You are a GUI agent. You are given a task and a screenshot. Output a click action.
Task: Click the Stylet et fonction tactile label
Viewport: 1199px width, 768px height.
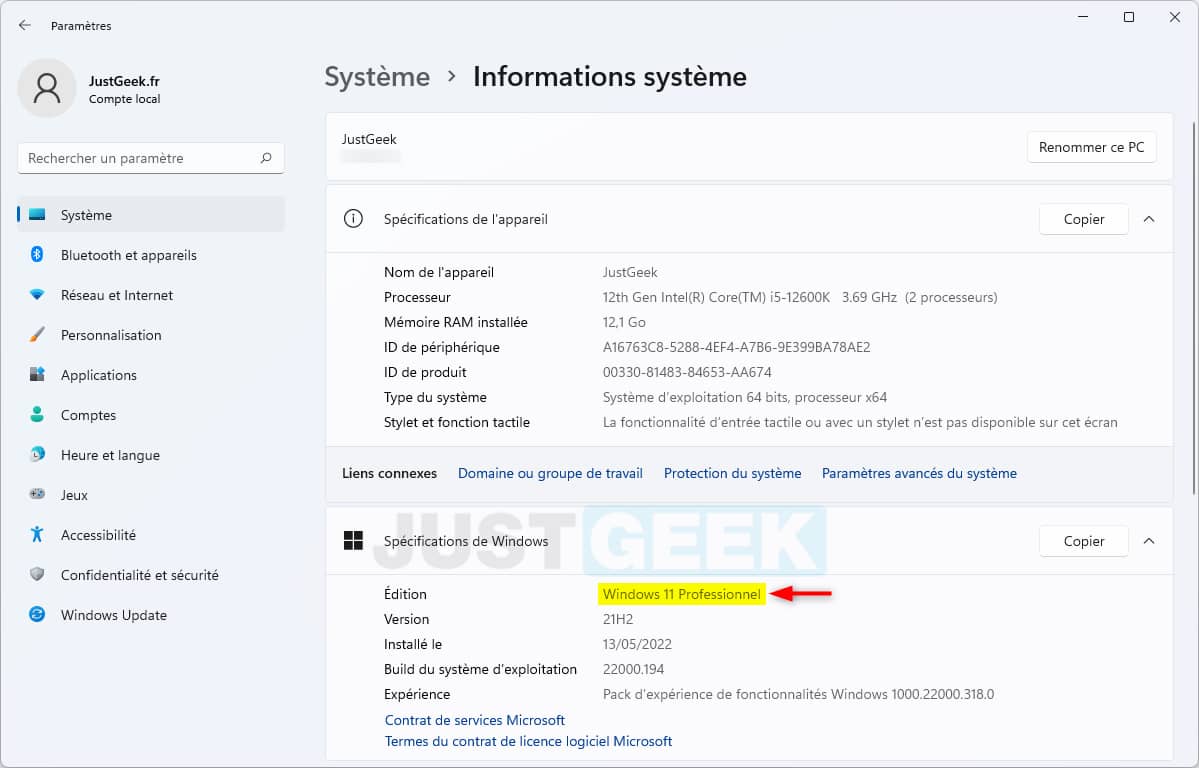coord(457,421)
